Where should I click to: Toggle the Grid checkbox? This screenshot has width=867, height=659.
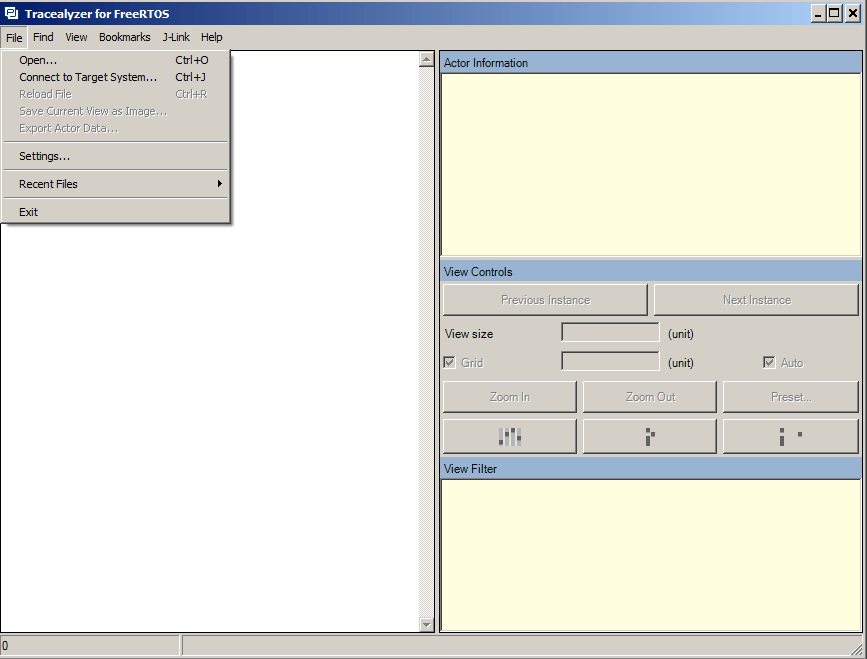coord(450,363)
